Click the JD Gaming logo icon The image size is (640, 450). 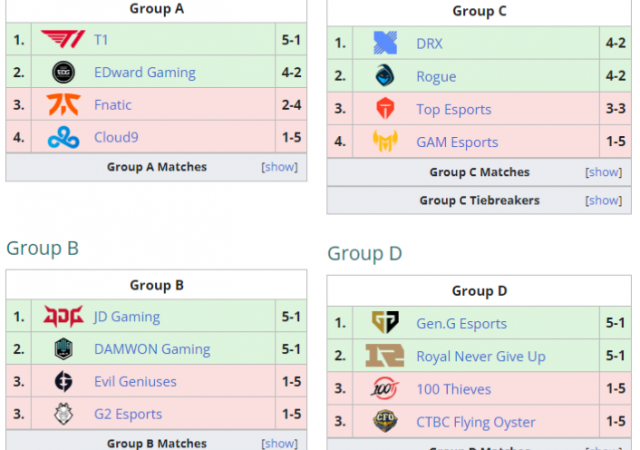point(64,317)
